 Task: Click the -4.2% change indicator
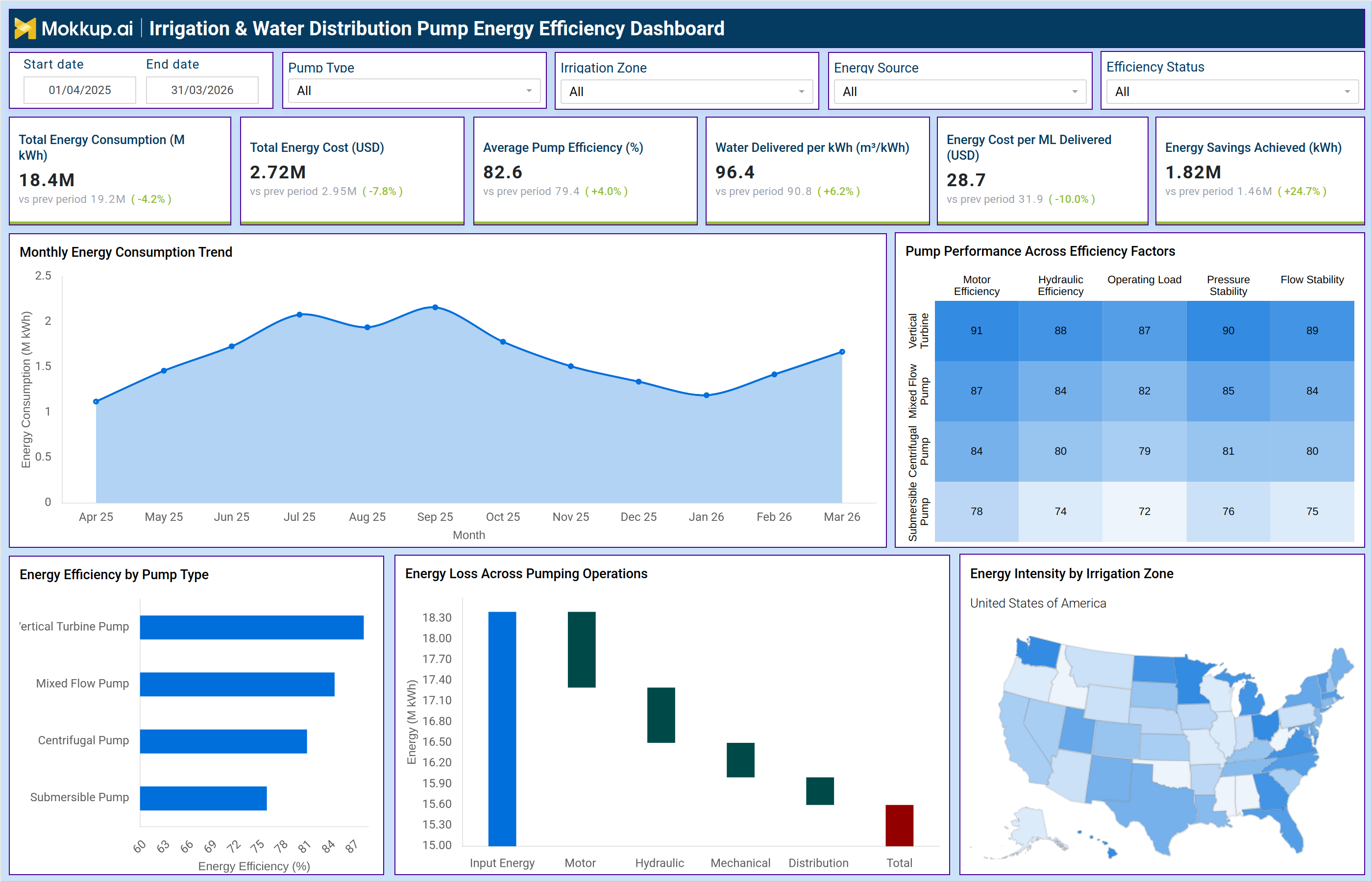(151, 199)
